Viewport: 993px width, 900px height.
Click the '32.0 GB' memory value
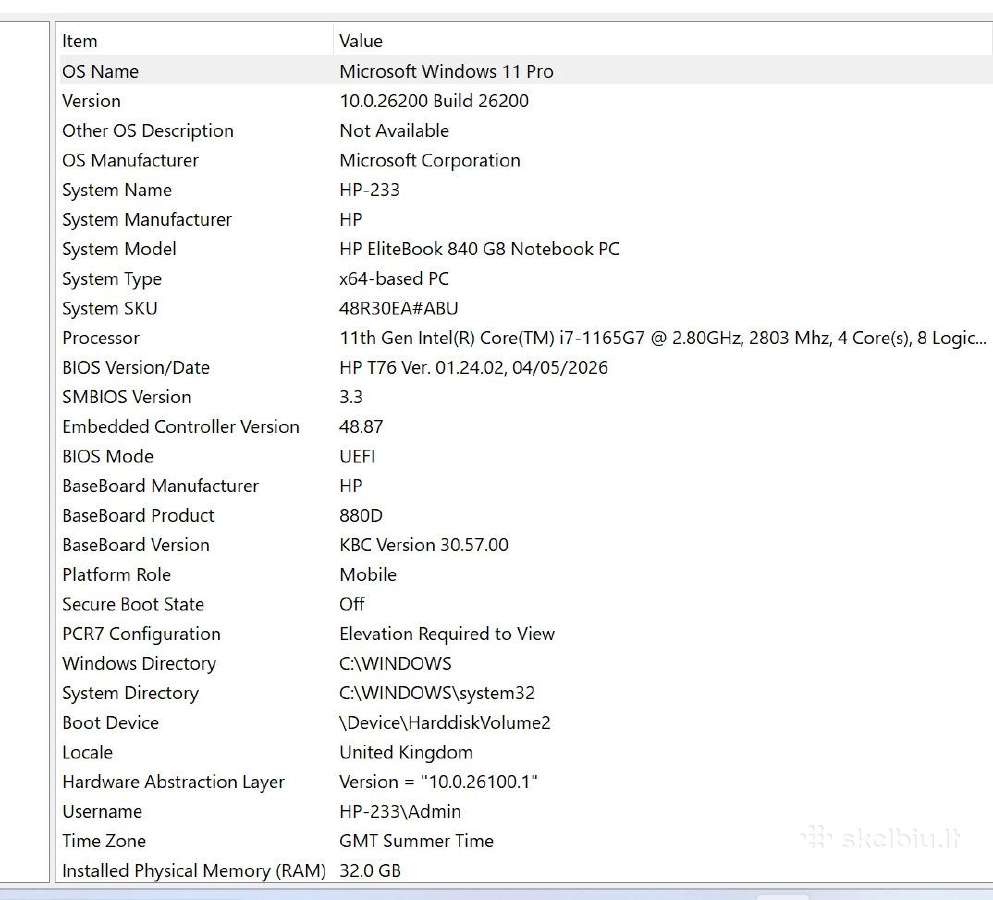pyautogui.click(x=370, y=871)
